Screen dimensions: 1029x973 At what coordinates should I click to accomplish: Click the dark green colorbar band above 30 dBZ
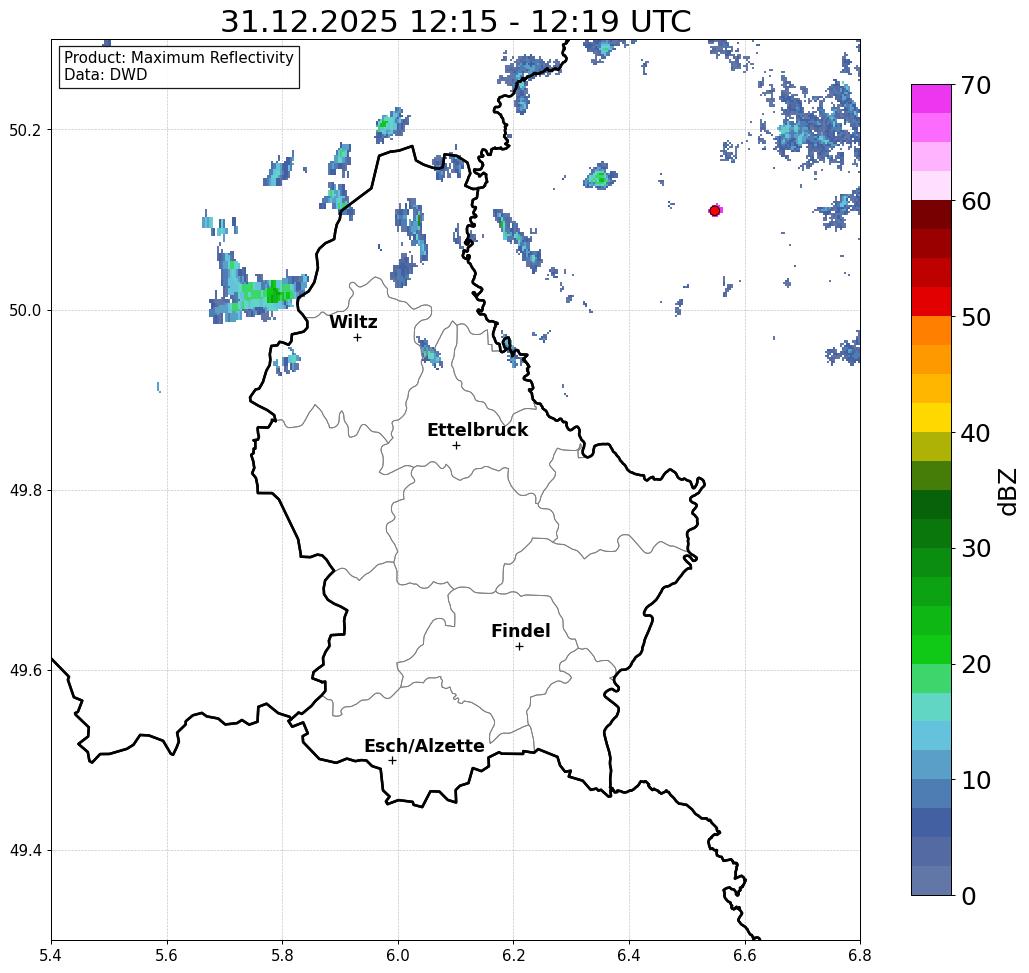tap(931, 533)
